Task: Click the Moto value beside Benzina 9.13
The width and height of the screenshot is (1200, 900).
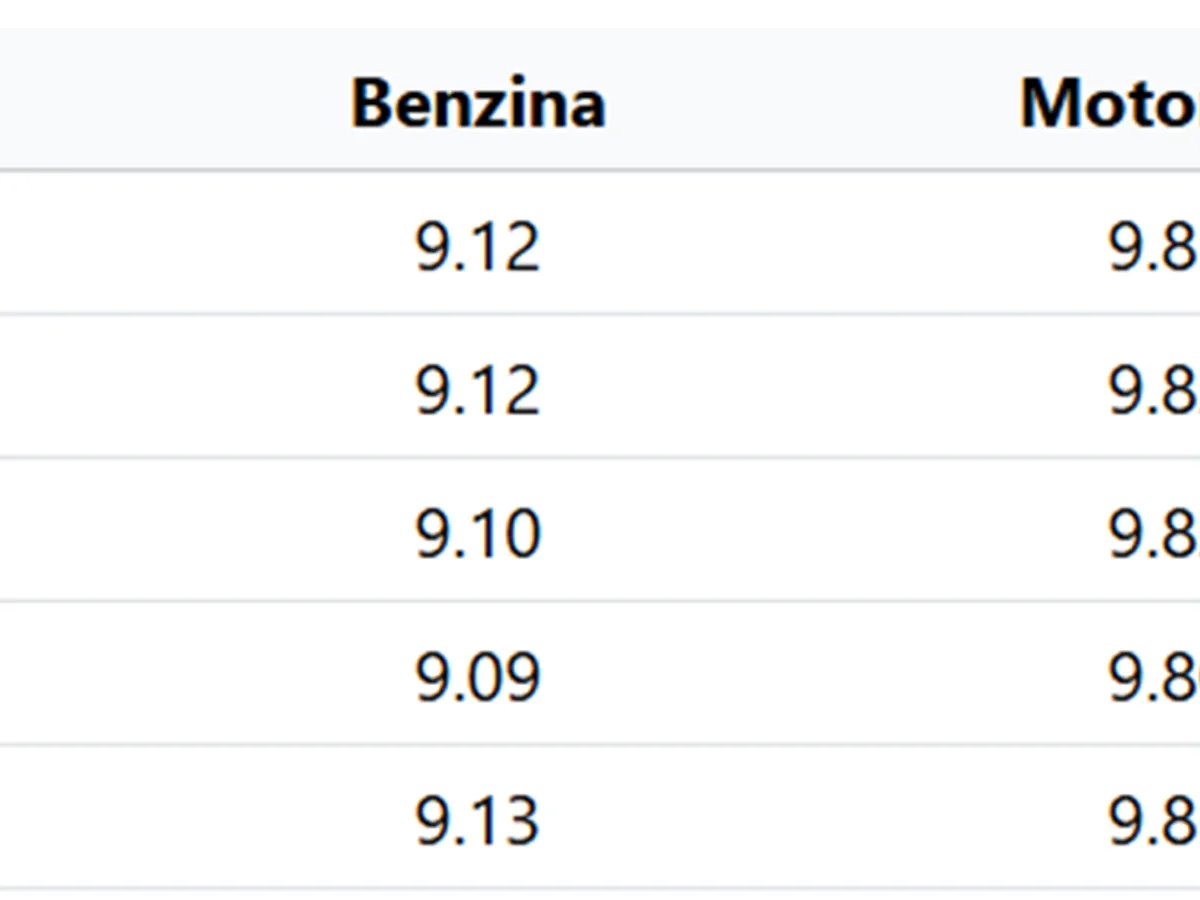Action: (x=1152, y=820)
